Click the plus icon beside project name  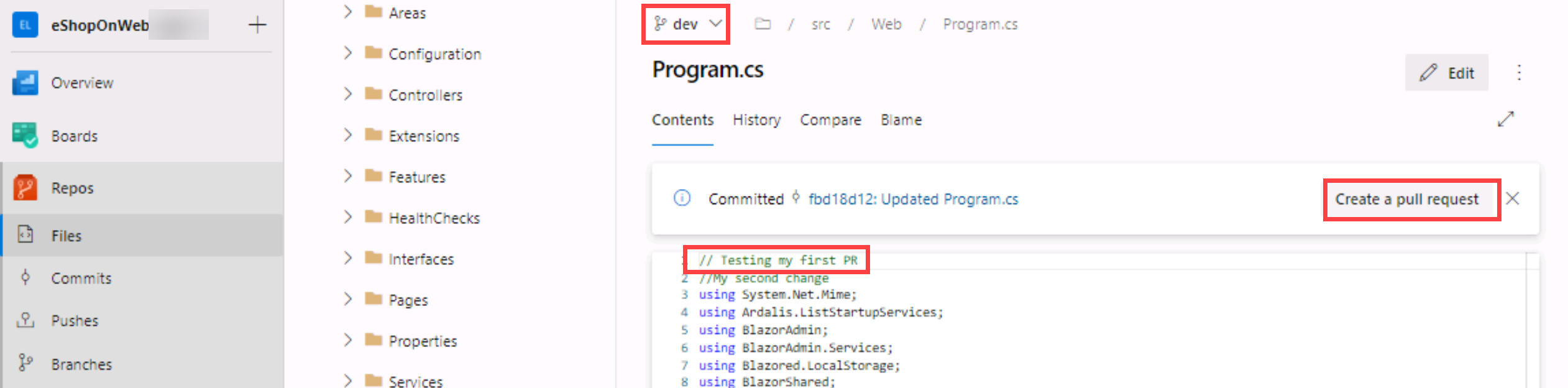pos(257,25)
